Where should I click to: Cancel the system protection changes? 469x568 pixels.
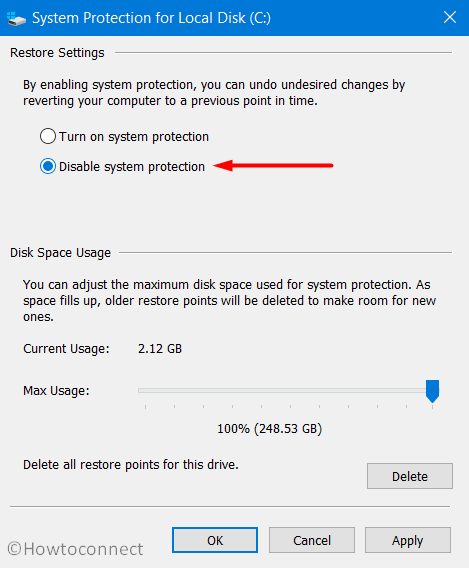(x=312, y=540)
